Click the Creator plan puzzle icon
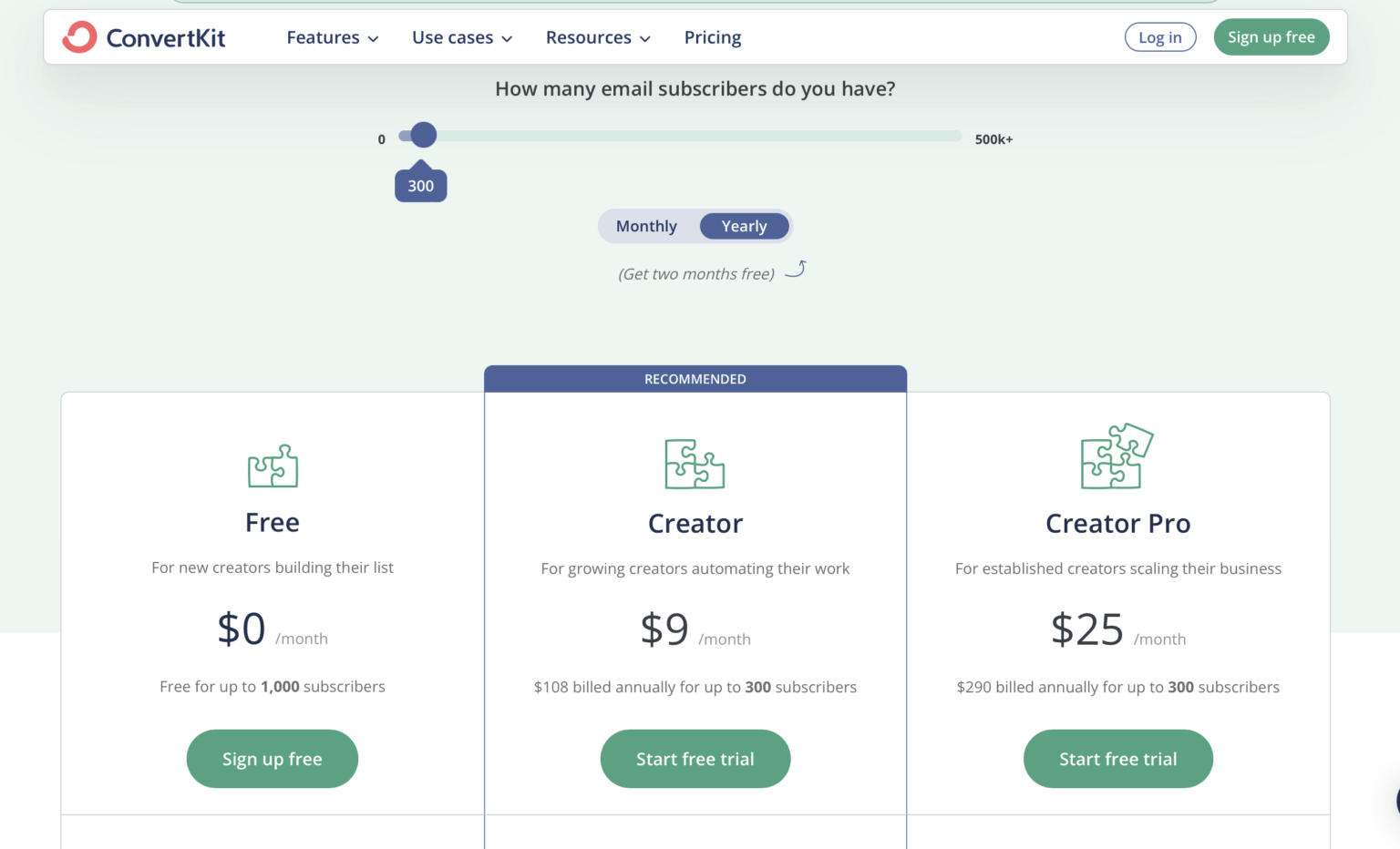Screen dimensions: 1400x849 tap(695, 465)
